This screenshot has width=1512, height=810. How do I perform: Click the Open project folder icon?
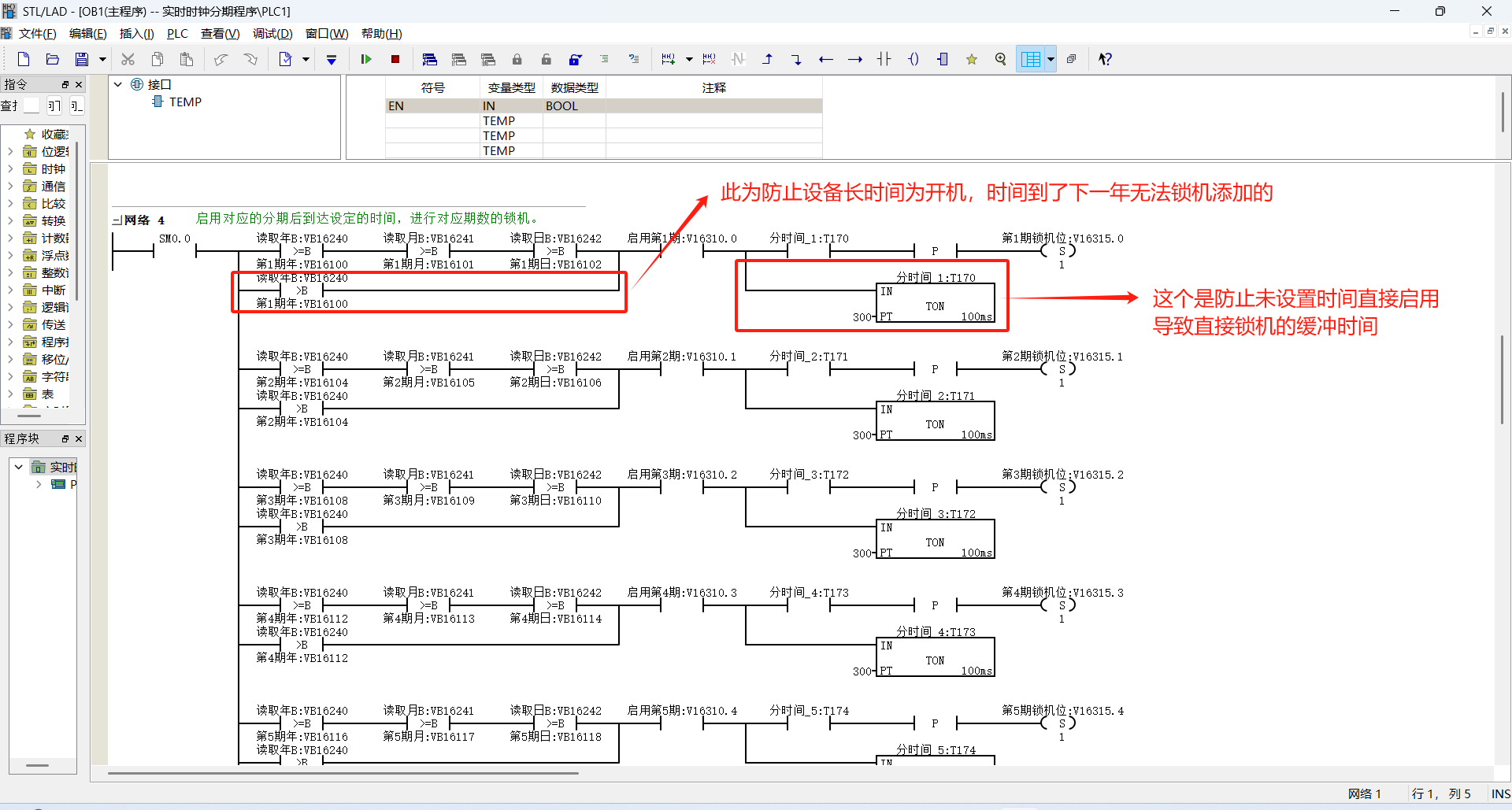point(53,59)
